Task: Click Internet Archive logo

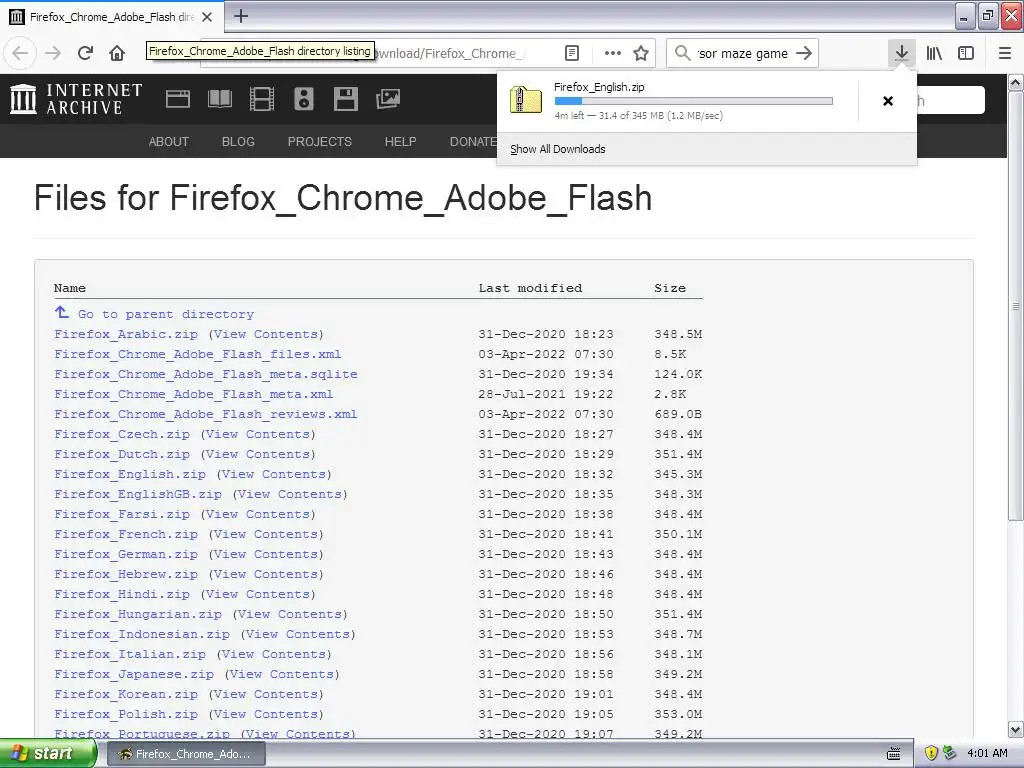Action: [76, 99]
